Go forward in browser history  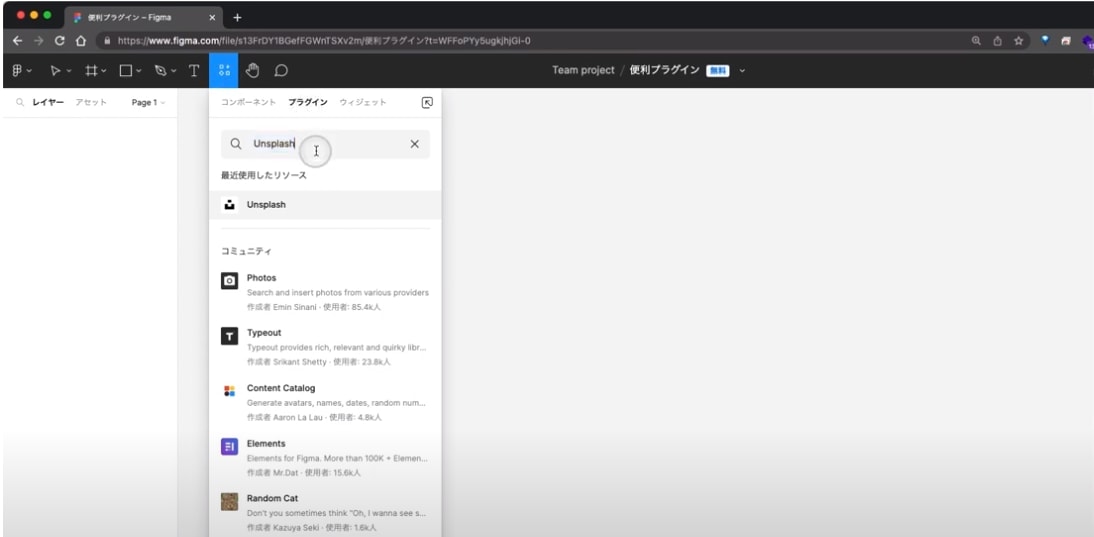38,41
